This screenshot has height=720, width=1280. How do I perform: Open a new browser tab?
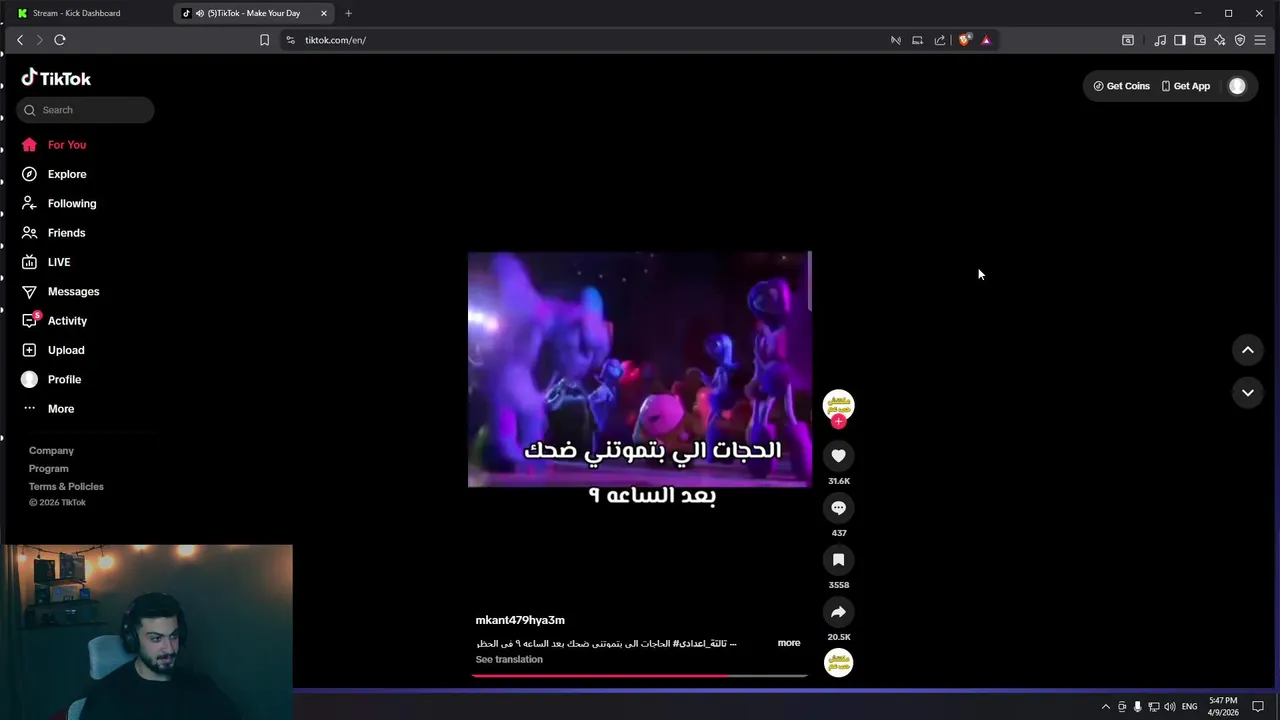348,13
